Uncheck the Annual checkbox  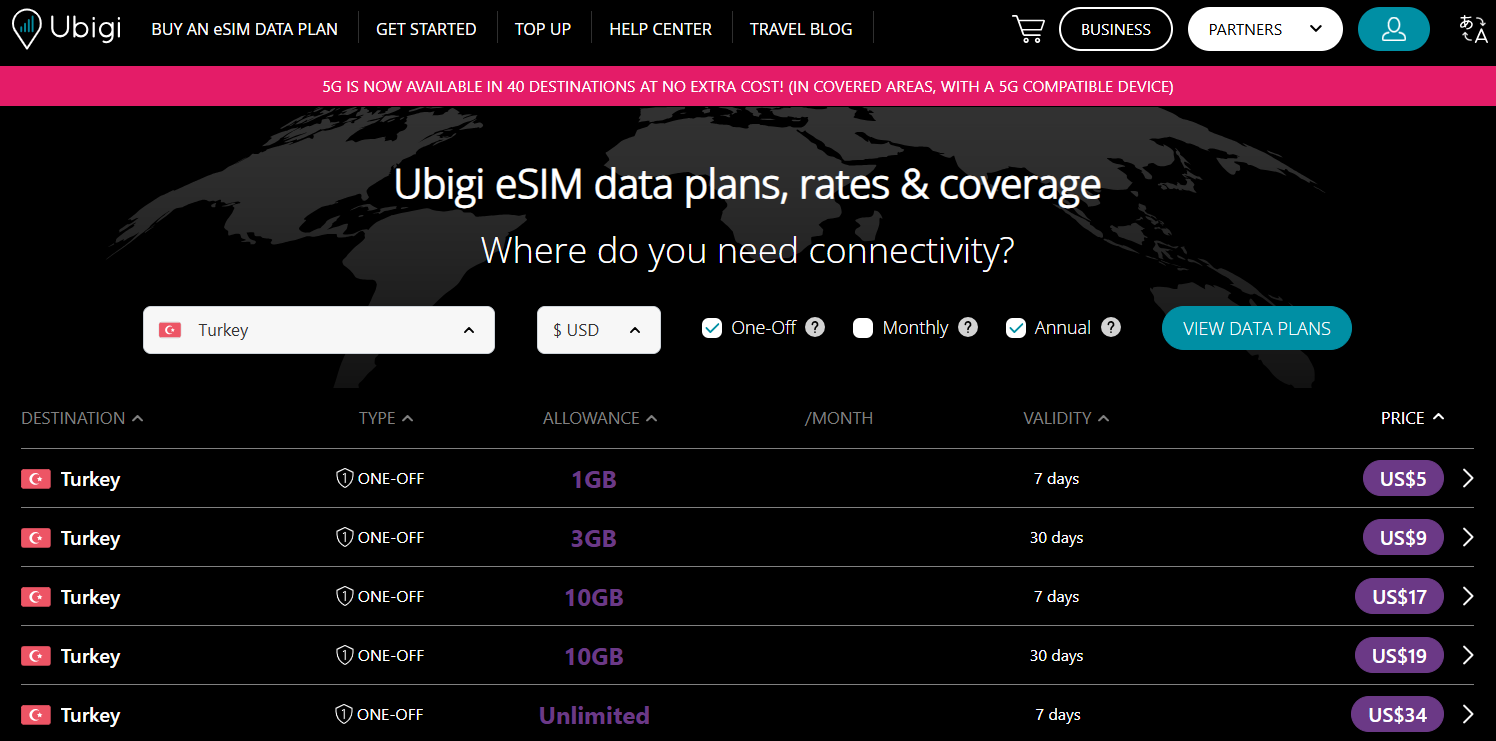coord(1016,328)
